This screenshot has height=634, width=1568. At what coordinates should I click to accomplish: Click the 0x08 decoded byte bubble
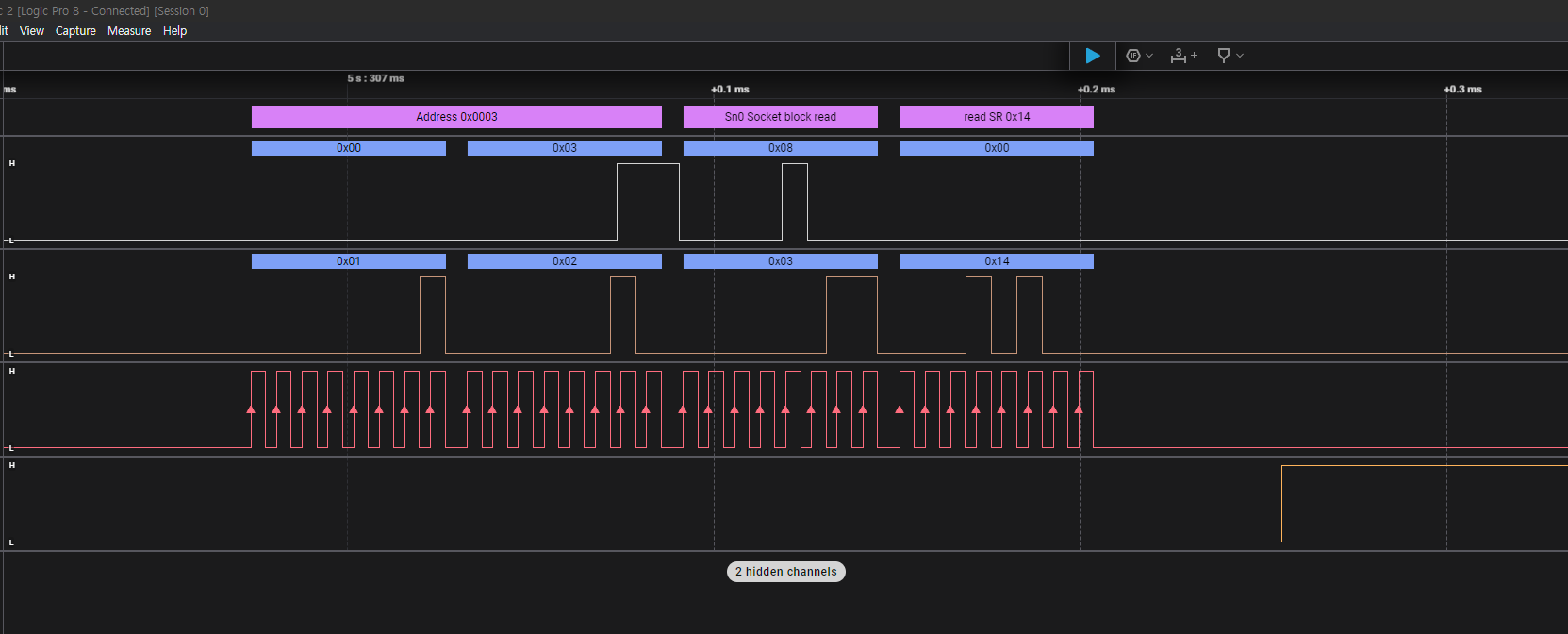[781, 148]
